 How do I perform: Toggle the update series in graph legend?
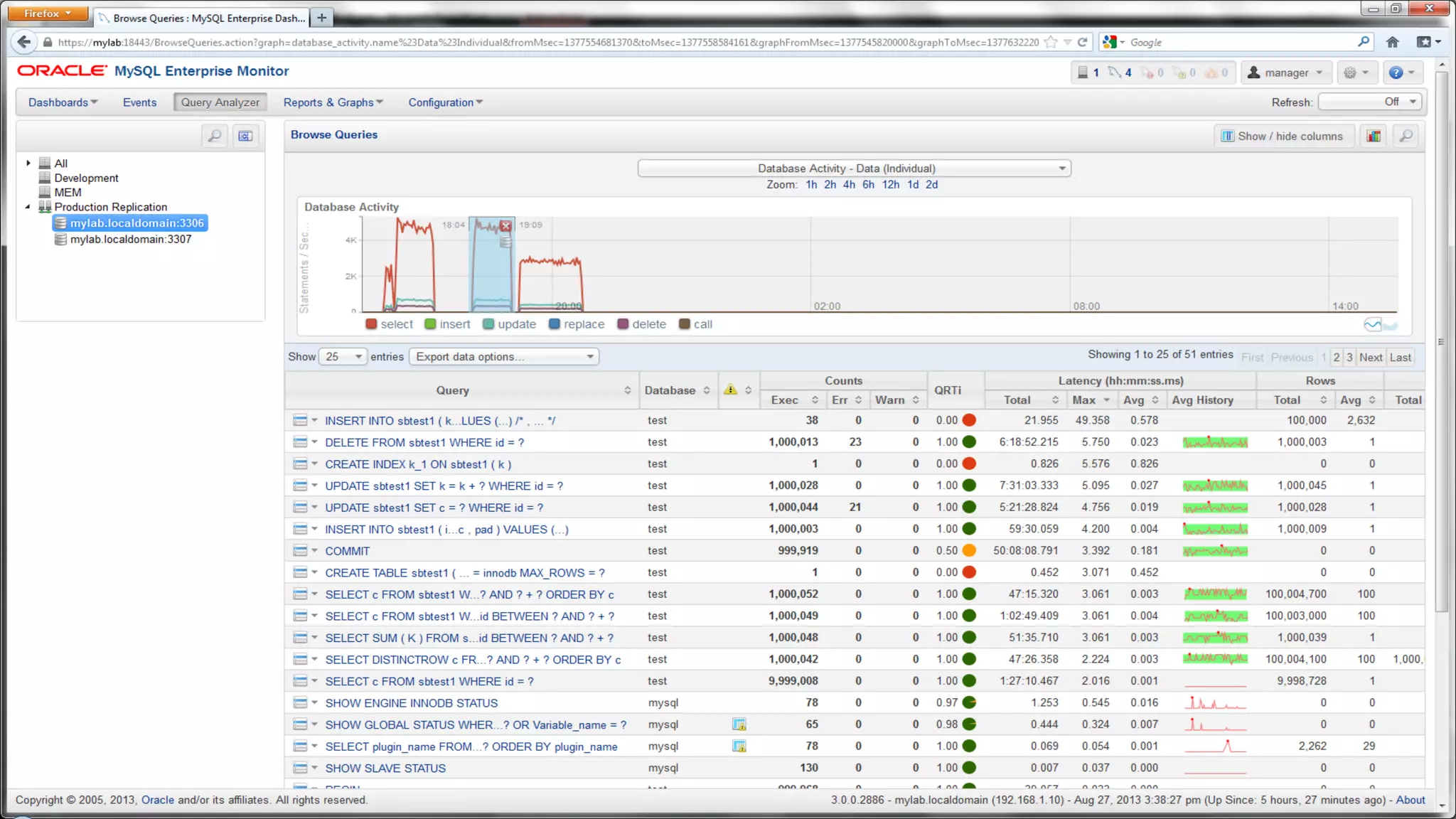[509, 324]
